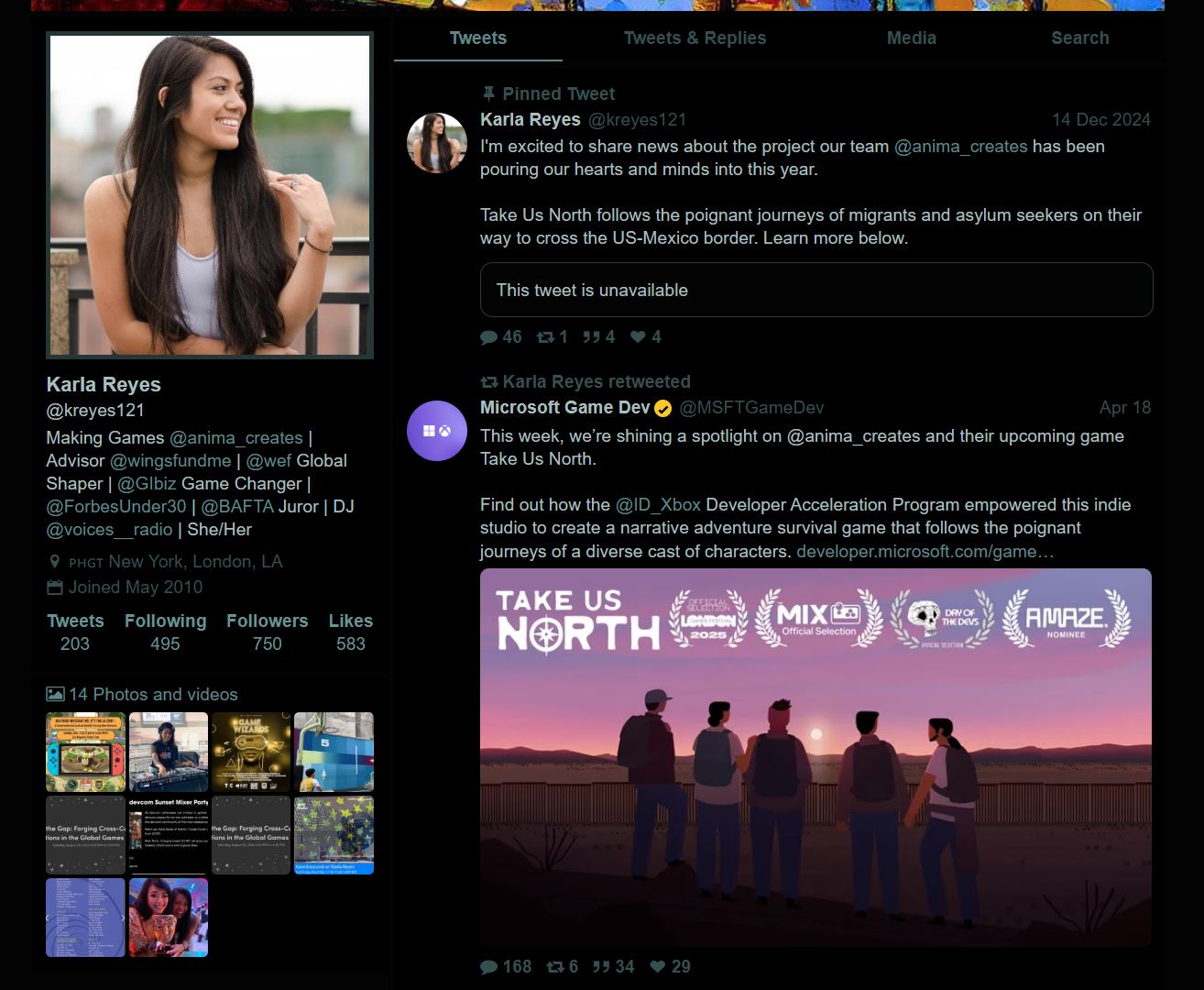Screen dimensions: 1204x990
Task: Open the Tweets tab
Action: point(478,38)
